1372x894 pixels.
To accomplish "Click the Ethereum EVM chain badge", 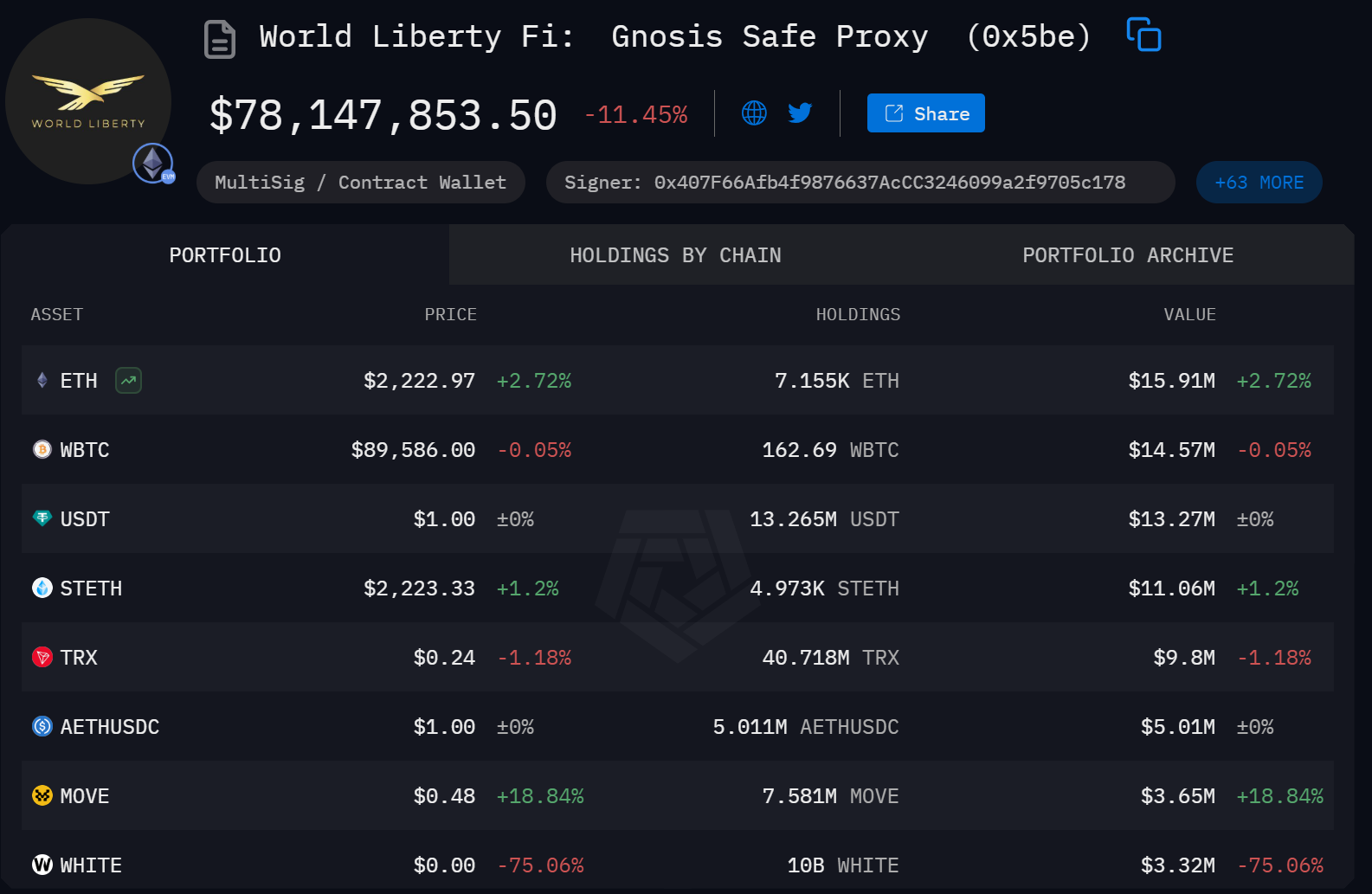I will (x=153, y=164).
